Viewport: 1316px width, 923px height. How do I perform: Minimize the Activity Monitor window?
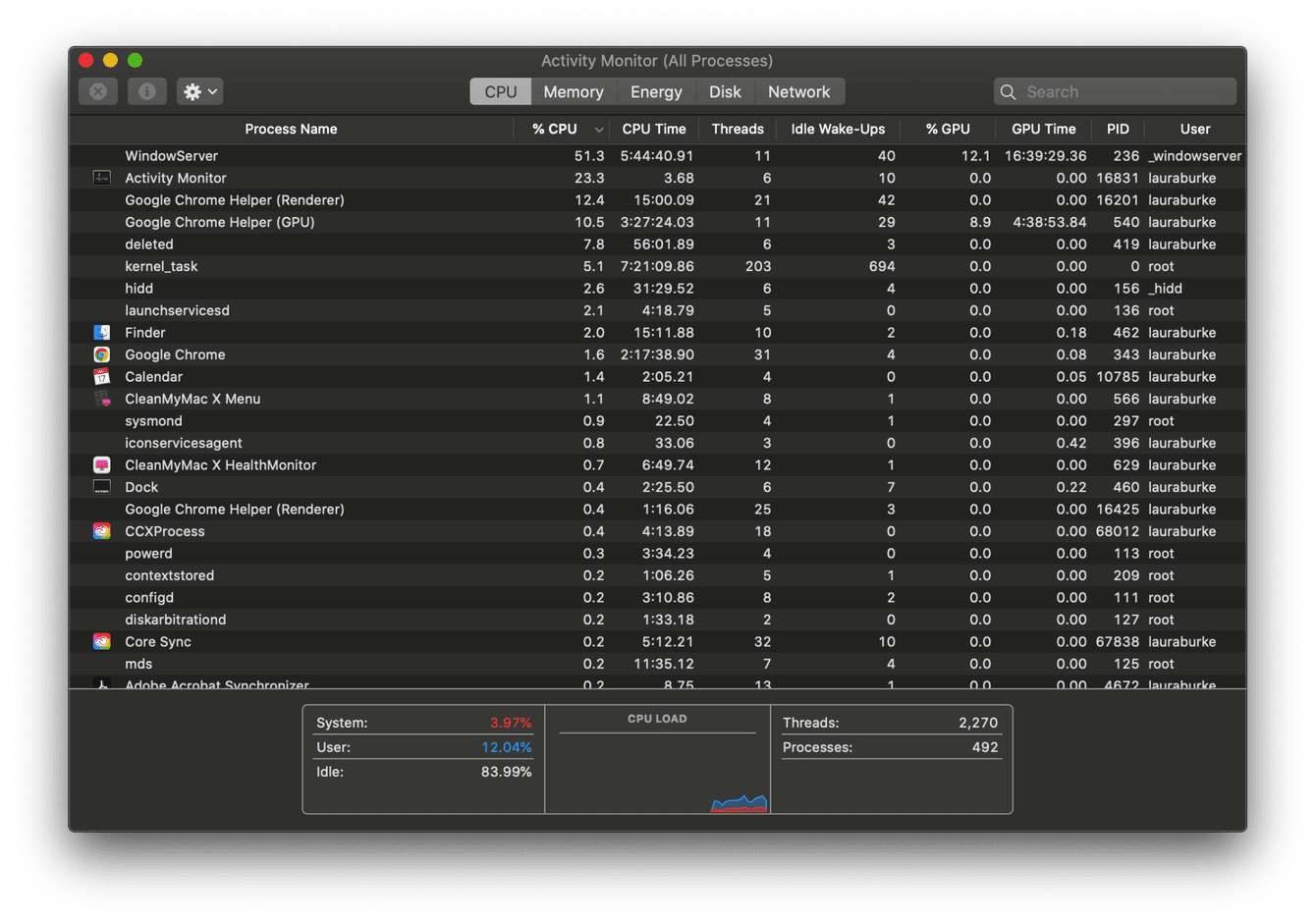pyautogui.click(x=110, y=60)
